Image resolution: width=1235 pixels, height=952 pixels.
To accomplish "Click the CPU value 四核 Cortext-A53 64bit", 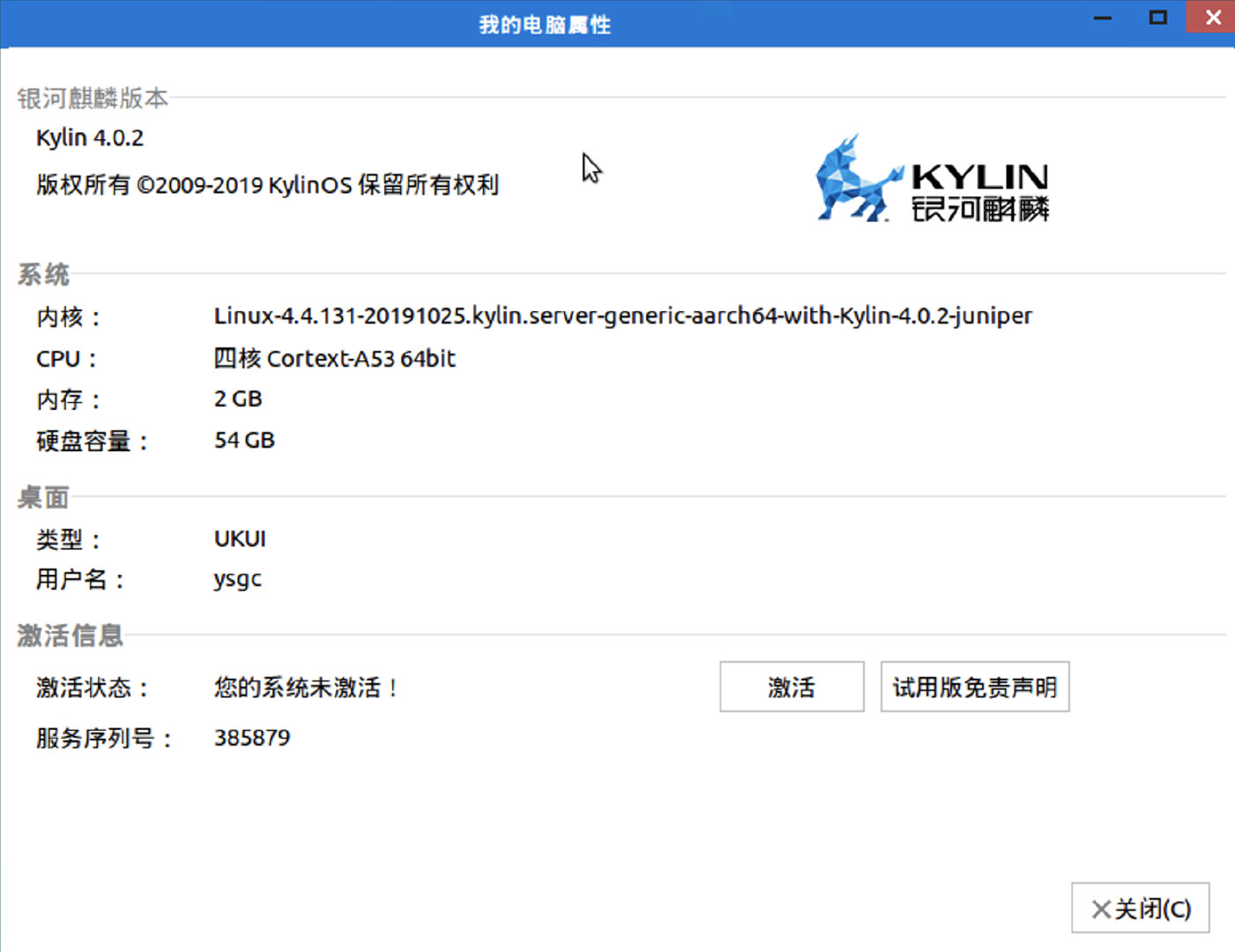I will 335,359.
